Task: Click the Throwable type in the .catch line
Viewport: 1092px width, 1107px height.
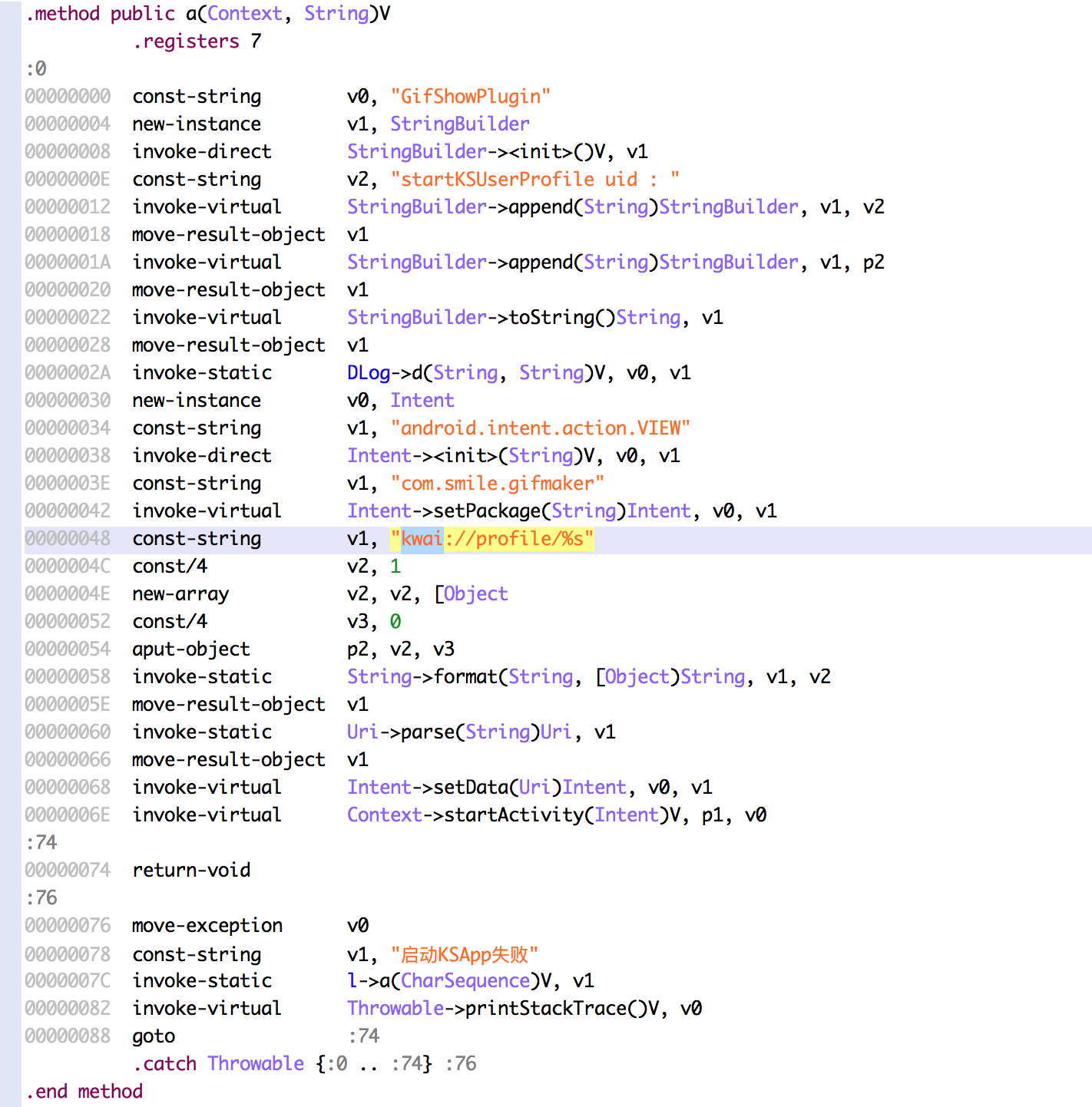Action: 256,1064
